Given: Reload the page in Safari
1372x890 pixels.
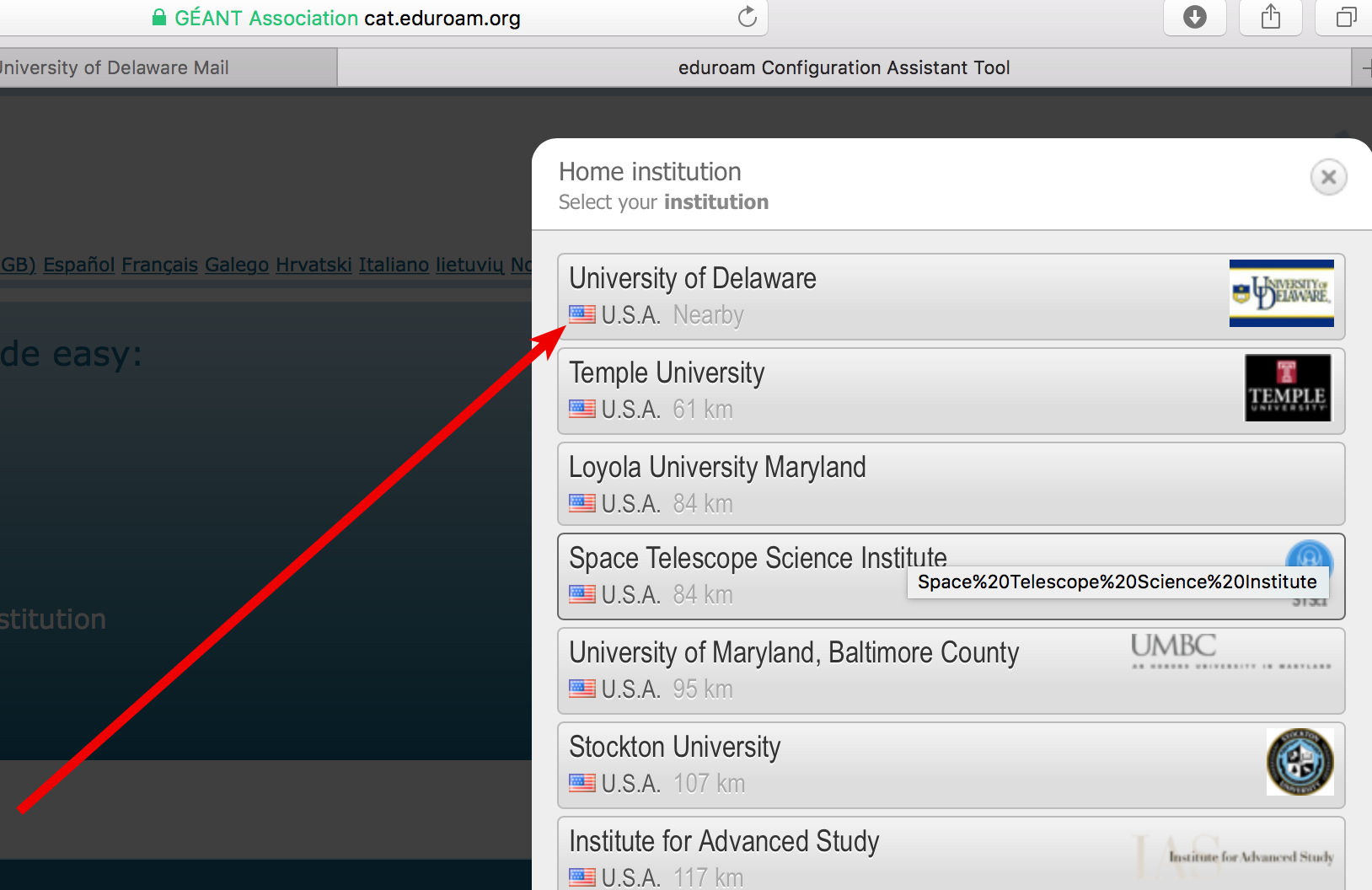Looking at the screenshot, I should tap(747, 17).
